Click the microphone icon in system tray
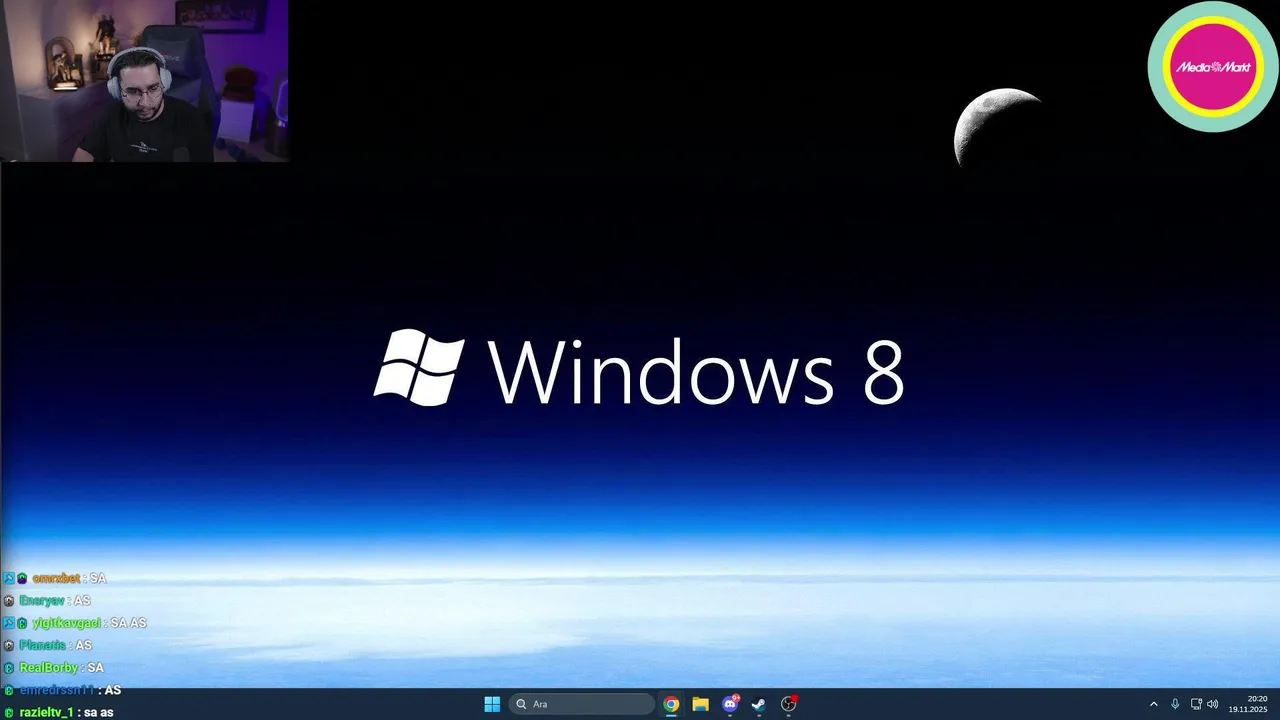1280x720 pixels. coord(1175,704)
